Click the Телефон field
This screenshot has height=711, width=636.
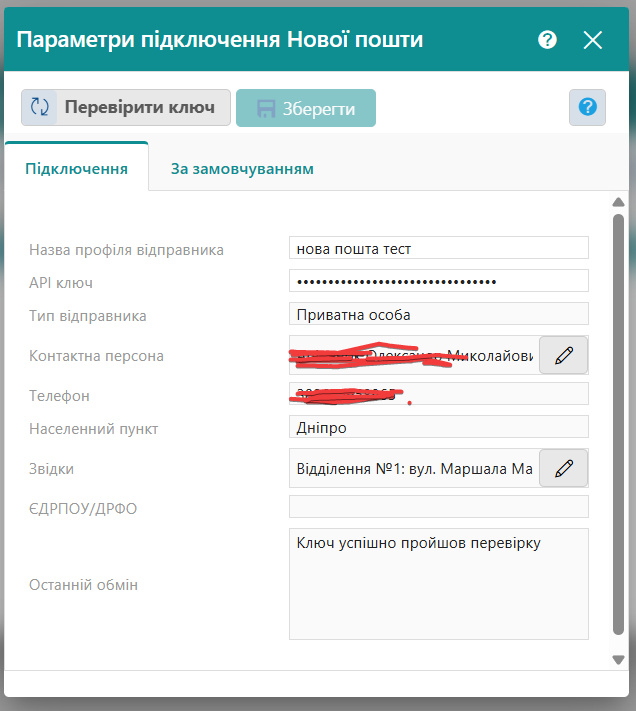pyautogui.click(x=439, y=394)
